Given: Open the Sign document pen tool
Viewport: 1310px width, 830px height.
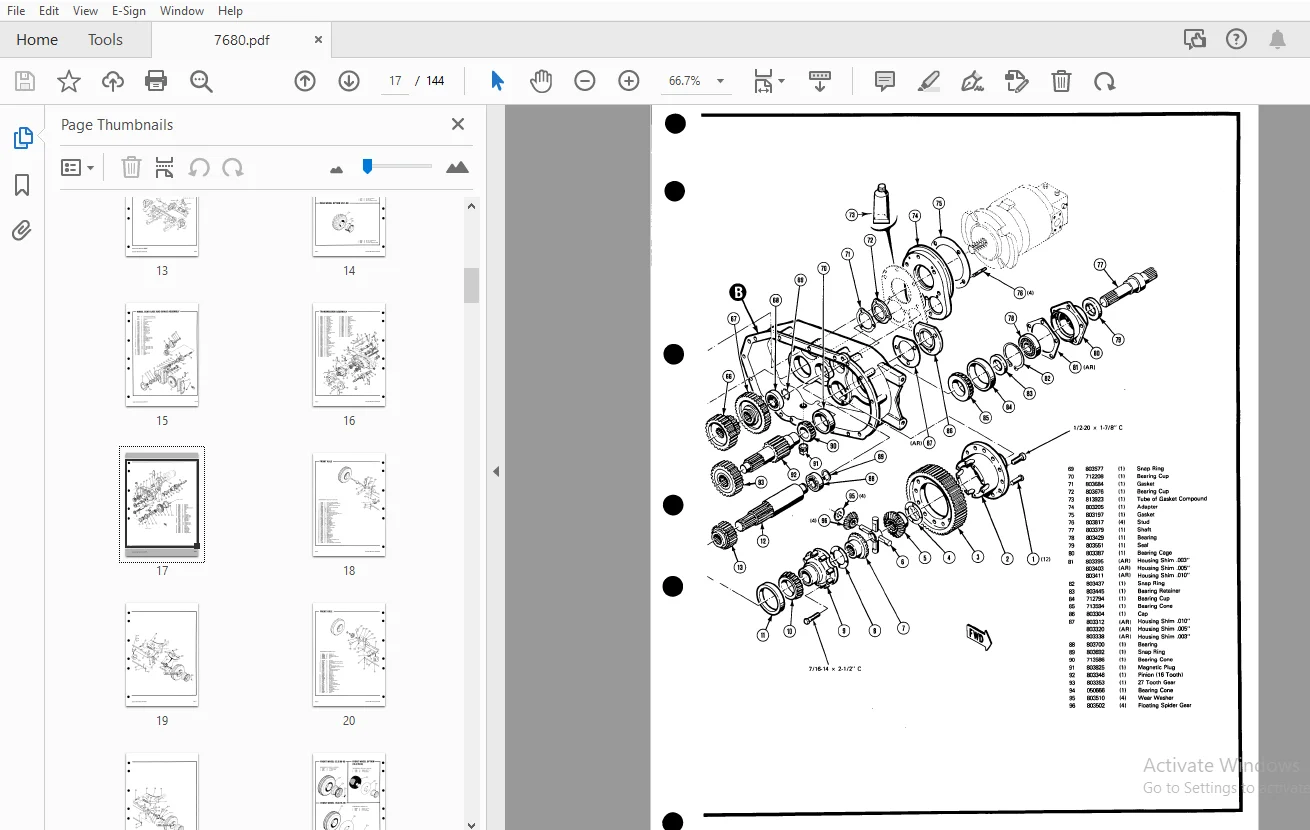Looking at the screenshot, I should [x=972, y=81].
